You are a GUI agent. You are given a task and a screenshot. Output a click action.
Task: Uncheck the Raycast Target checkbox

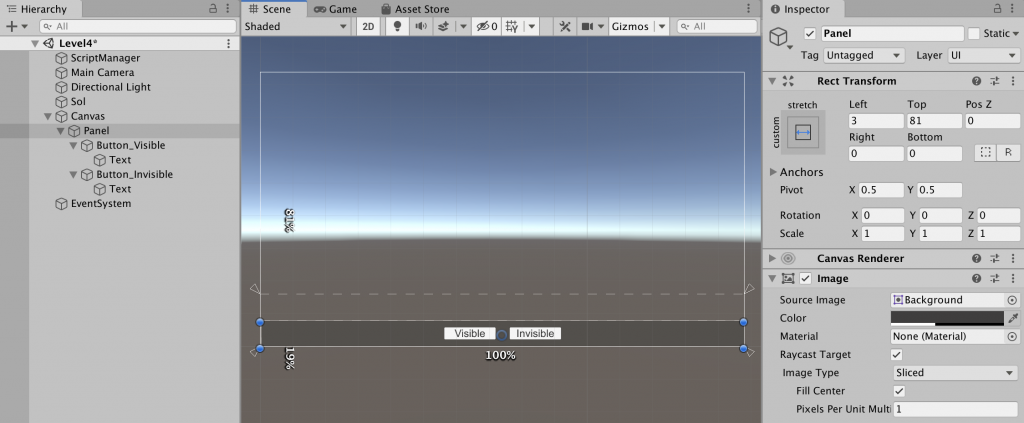coord(896,354)
